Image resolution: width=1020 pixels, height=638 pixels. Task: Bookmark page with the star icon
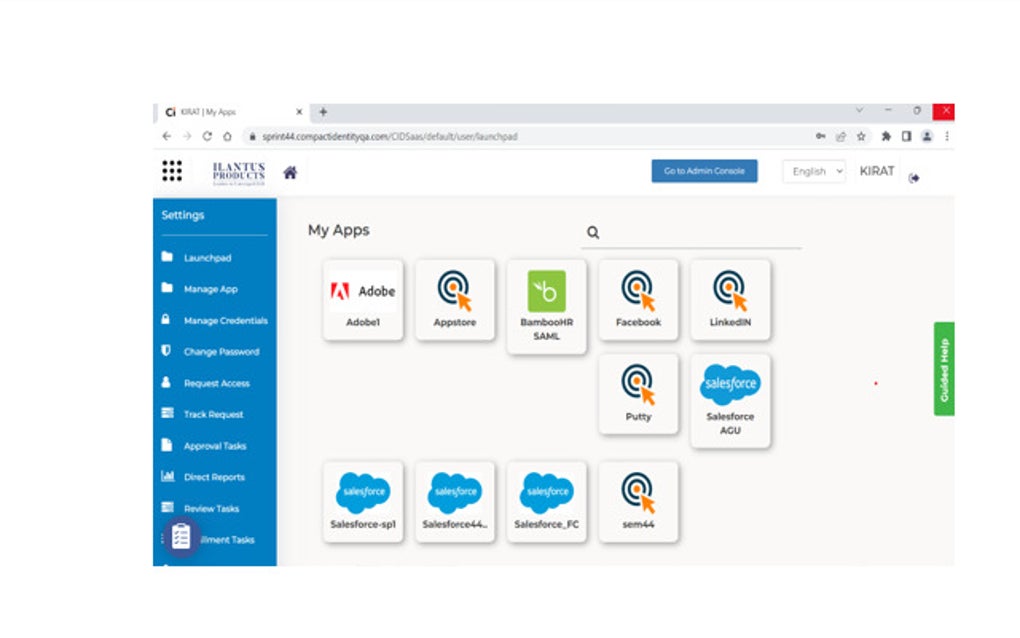tap(861, 136)
